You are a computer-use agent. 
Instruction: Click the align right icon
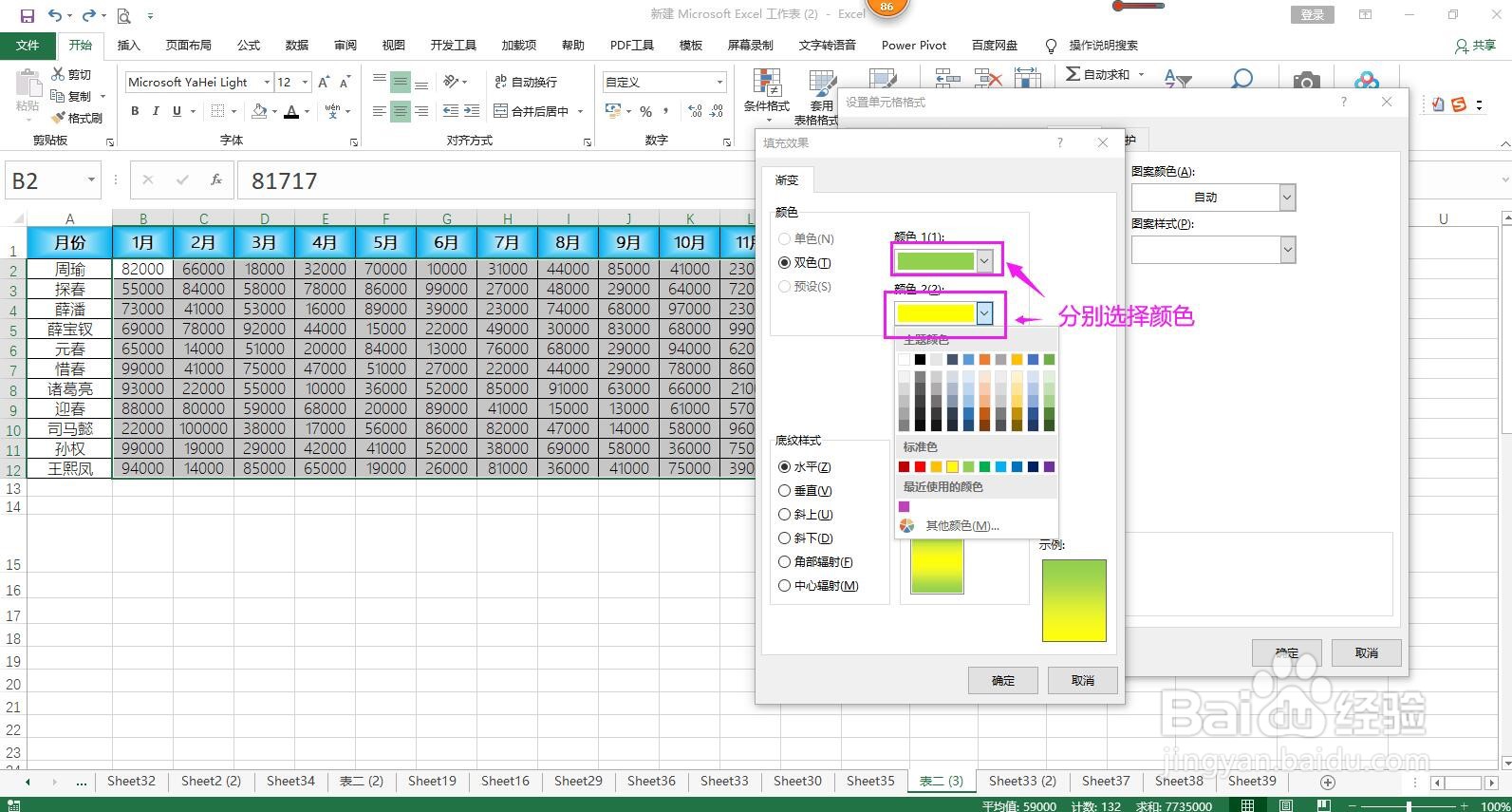pyautogui.click(x=421, y=111)
